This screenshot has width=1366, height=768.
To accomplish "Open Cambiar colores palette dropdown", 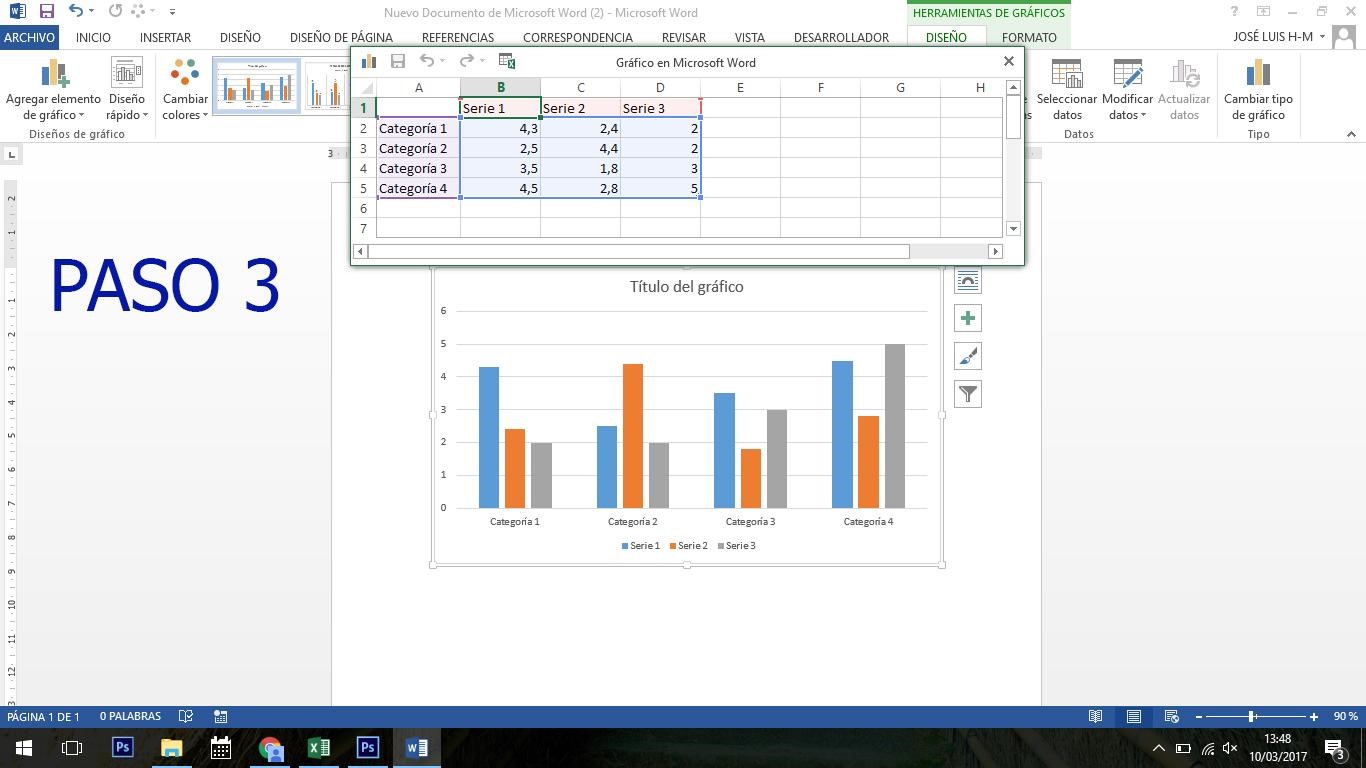I will [185, 89].
